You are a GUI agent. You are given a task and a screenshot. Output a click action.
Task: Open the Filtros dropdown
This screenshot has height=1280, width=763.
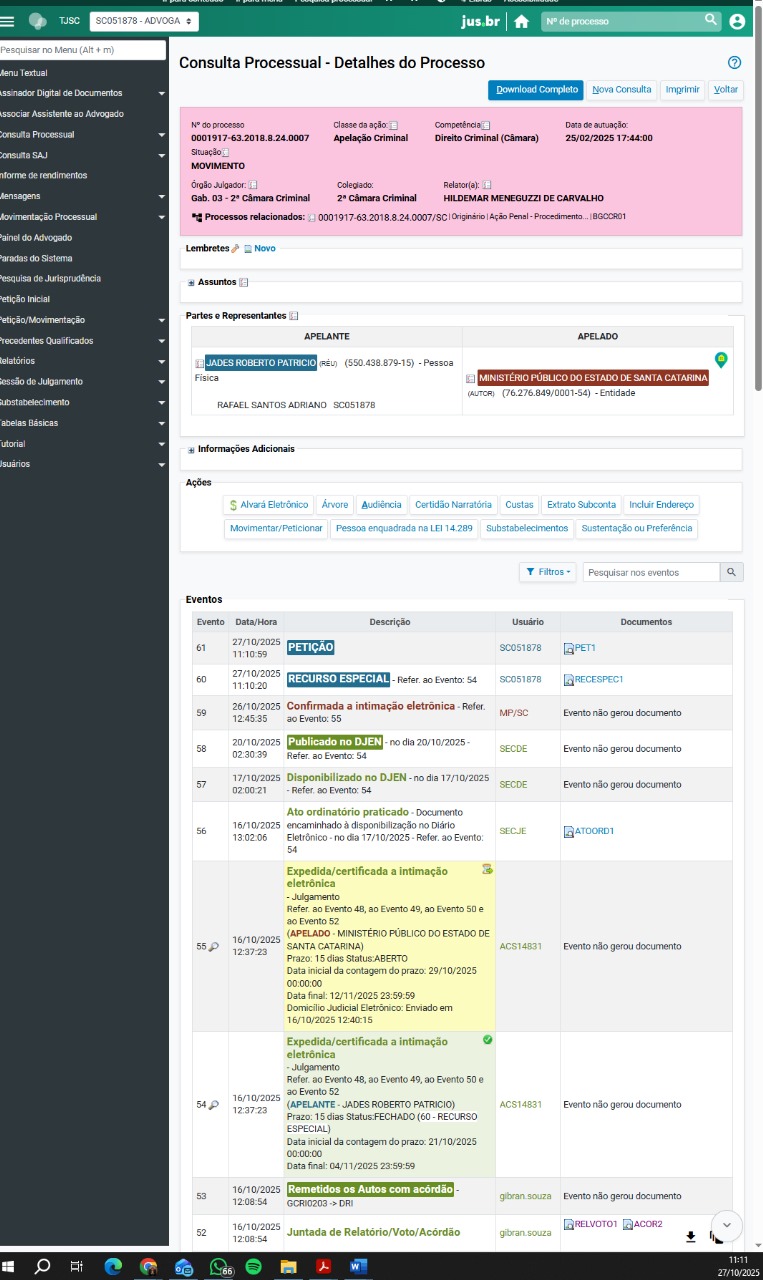point(547,572)
